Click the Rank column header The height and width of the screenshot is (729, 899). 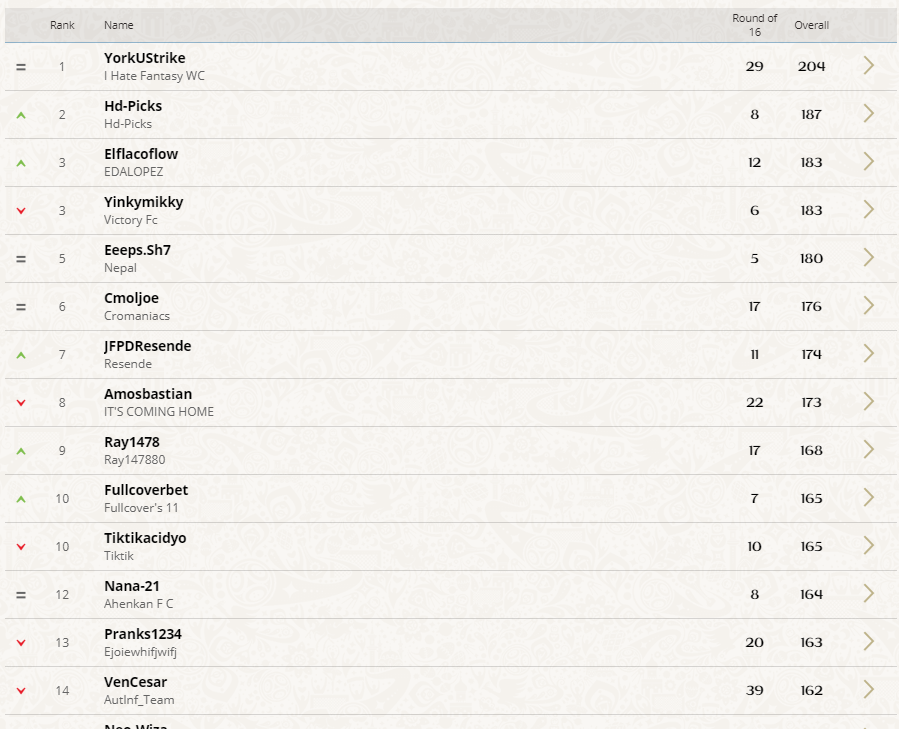pyautogui.click(x=62, y=25)
